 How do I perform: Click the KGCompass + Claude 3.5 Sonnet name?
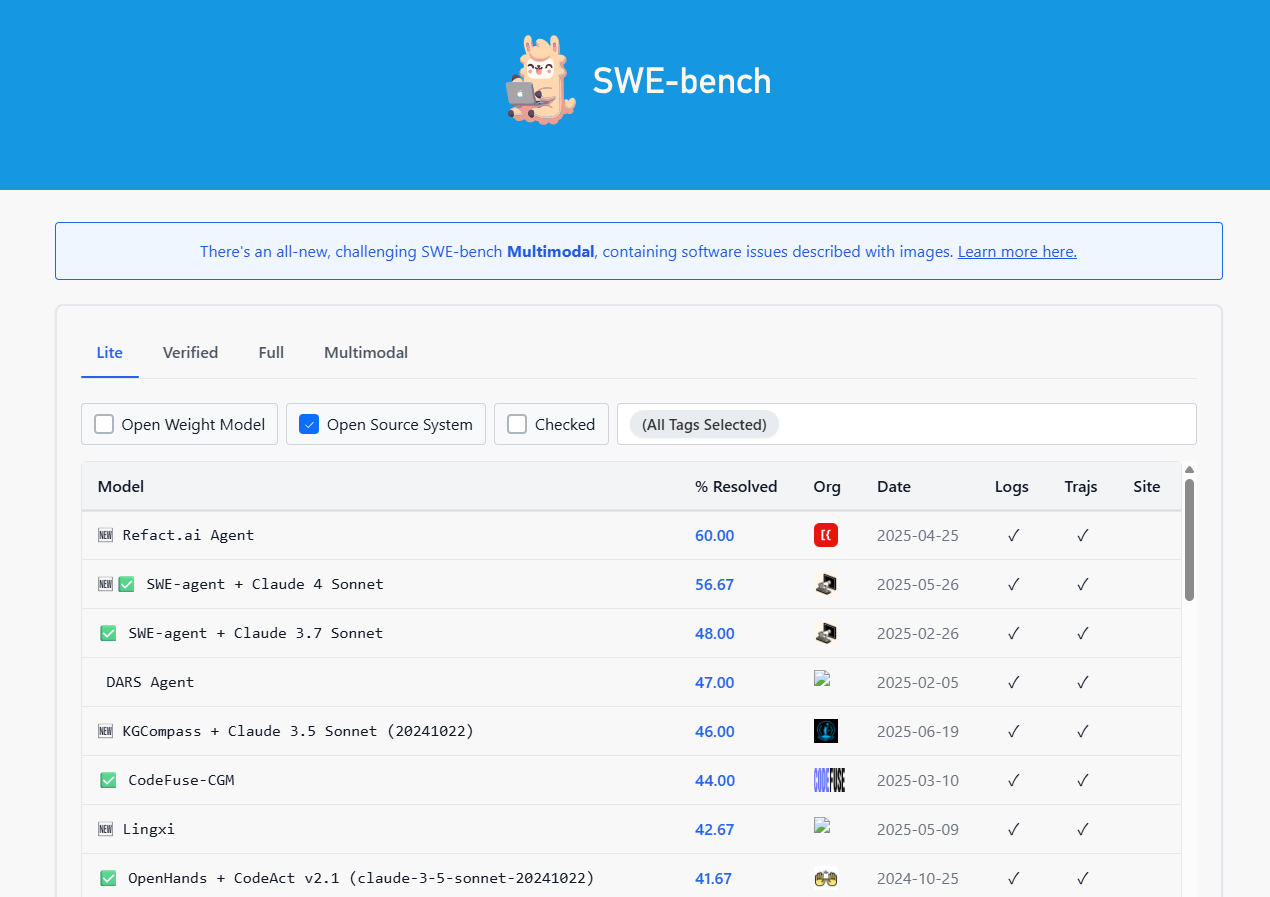click(x=298, y=731)
